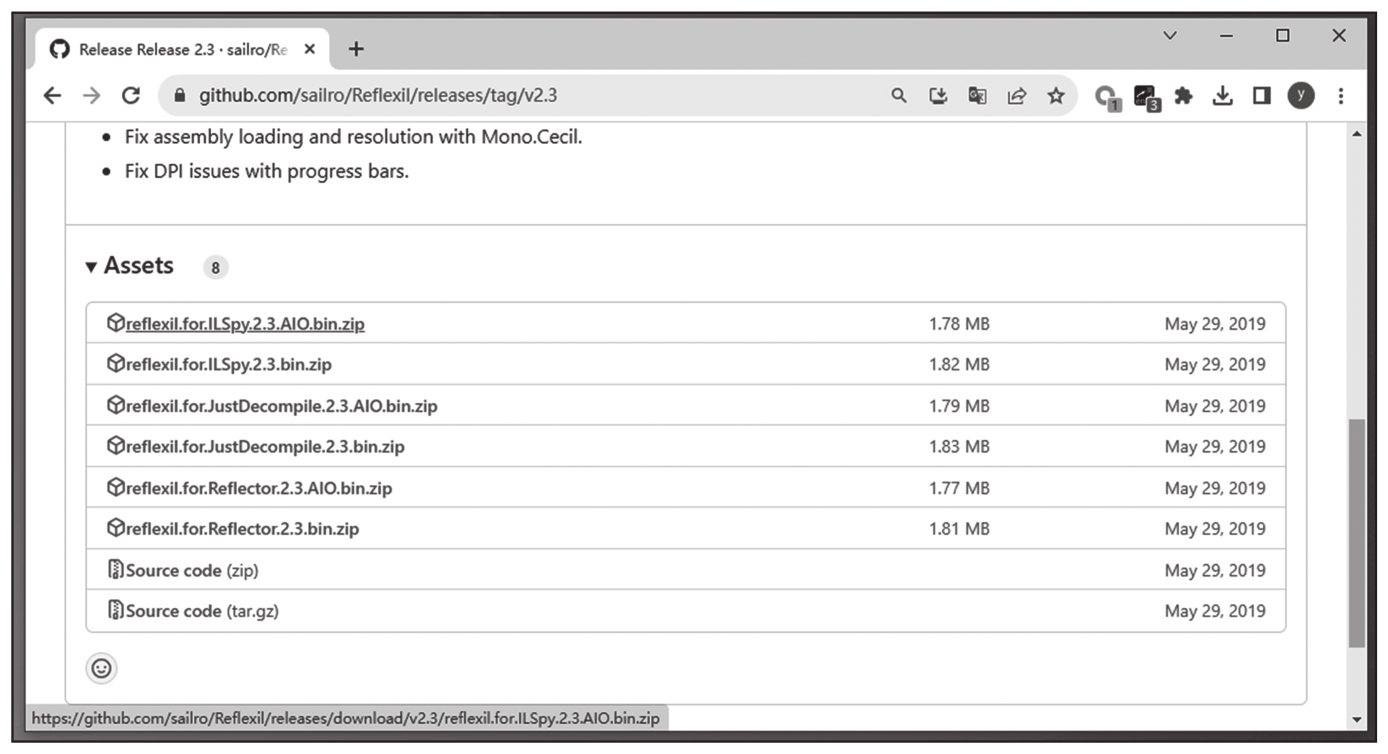Download reflexil.for.Reflector.2.3.bin.zip
Image resolution: width=1388 pixels, height=754 pixels.
[x=242, y=529]
